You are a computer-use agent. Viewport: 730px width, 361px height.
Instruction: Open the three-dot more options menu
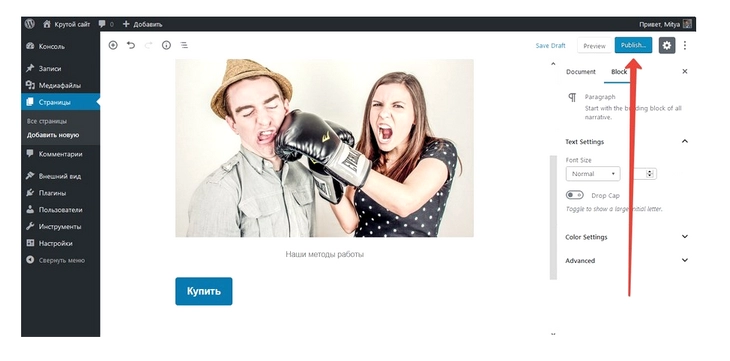pyautogui.click(x=685, y=45)
